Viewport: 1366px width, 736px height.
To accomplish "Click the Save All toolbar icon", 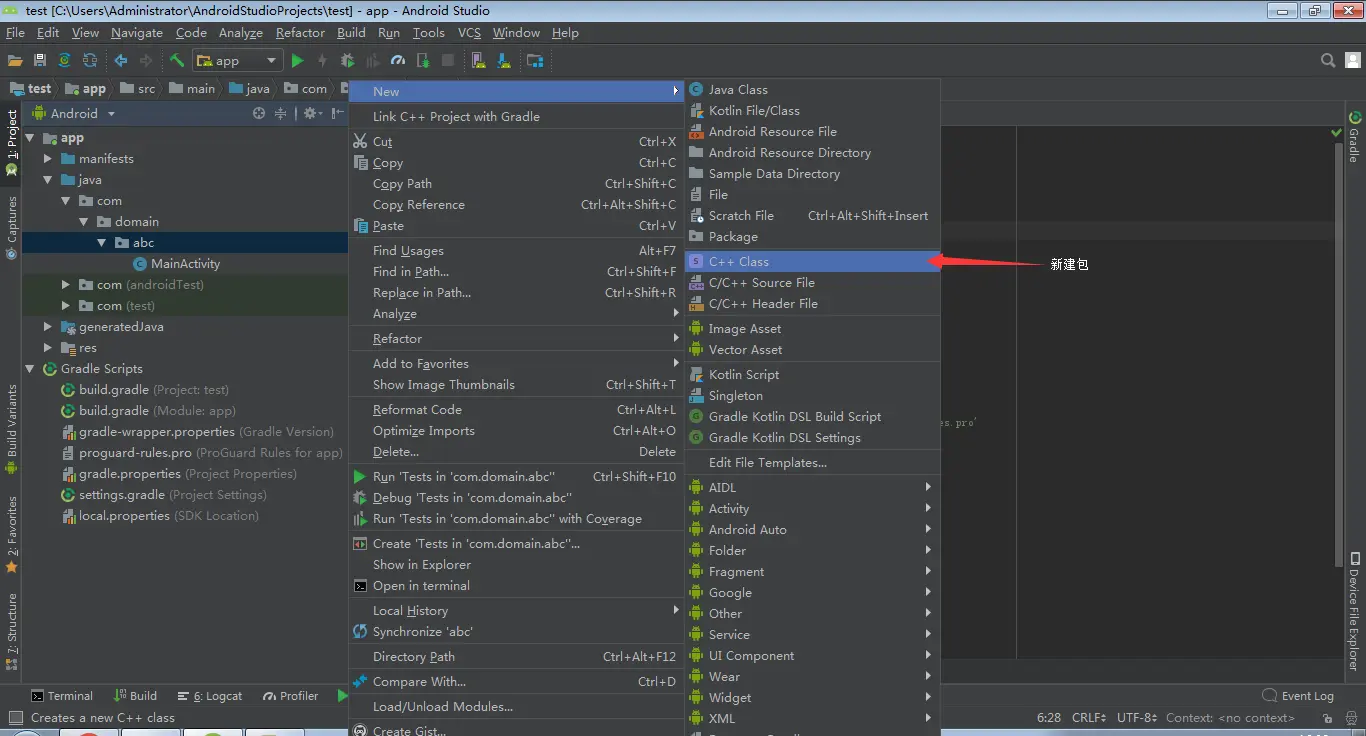I will [x=40, y=61].
